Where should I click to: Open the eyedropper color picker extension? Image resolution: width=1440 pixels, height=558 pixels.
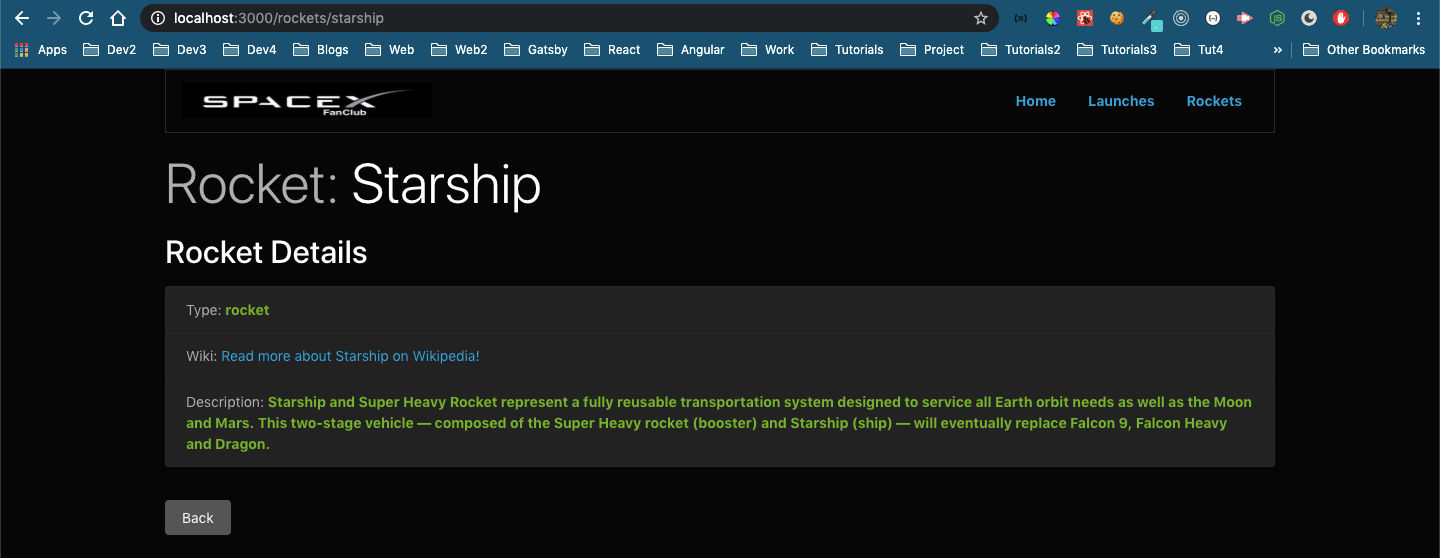pos(1150,19)
